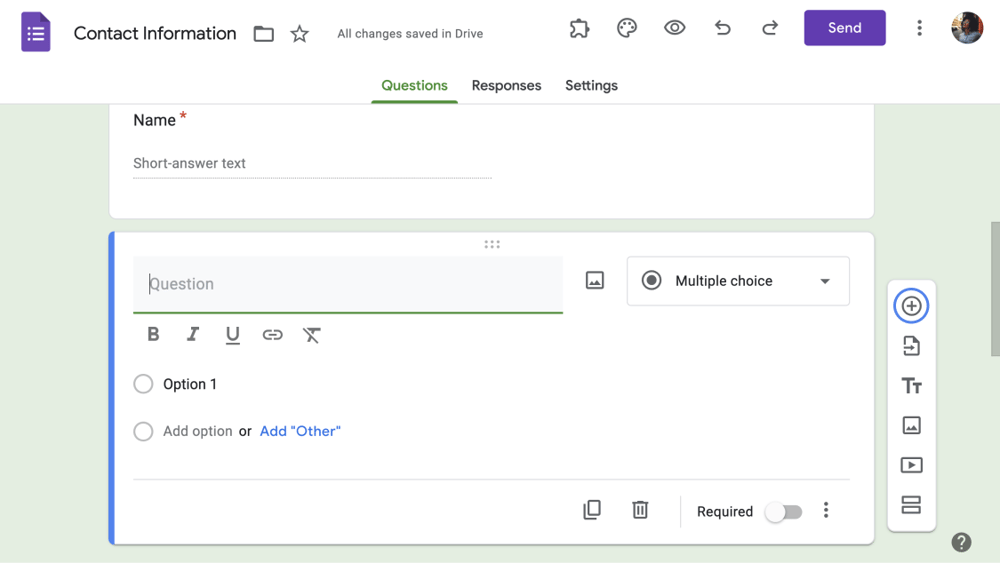Screen dimensions: 1000x563
Task: Click into the Question text field
Action: 348,284
